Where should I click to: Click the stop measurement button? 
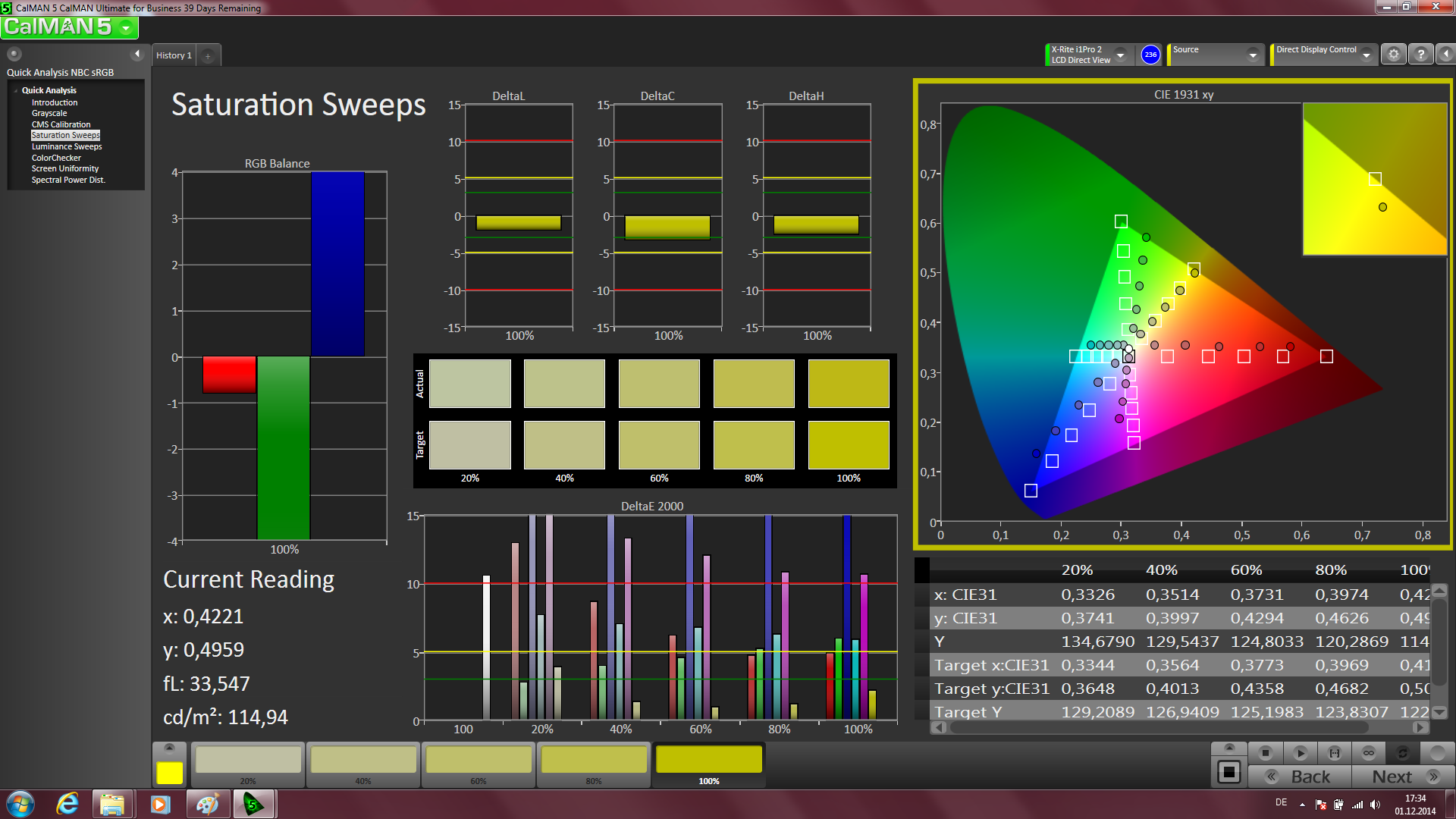pyautogui.click(x=1265, y=753)
